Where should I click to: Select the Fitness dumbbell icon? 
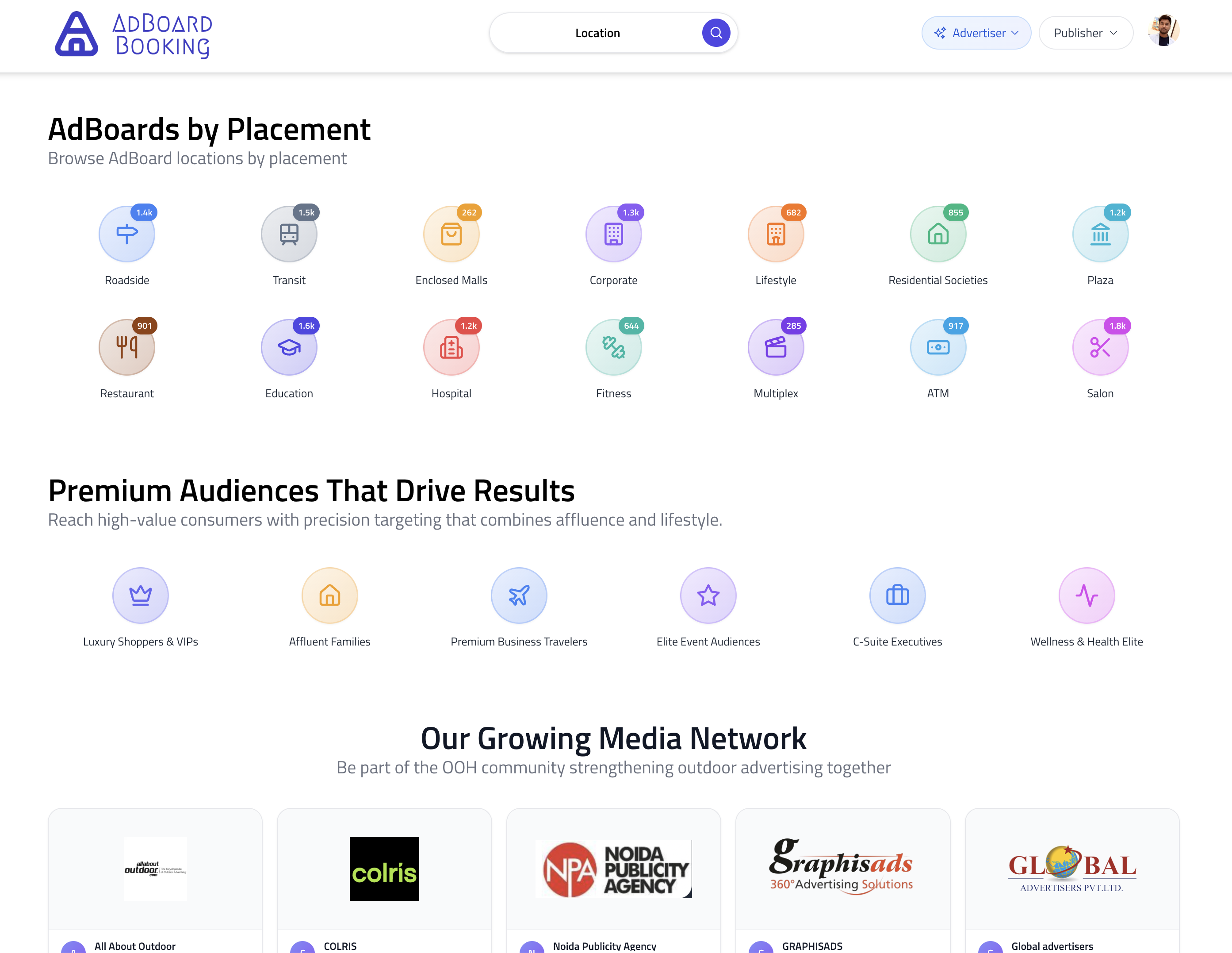(x=613, y=348)
